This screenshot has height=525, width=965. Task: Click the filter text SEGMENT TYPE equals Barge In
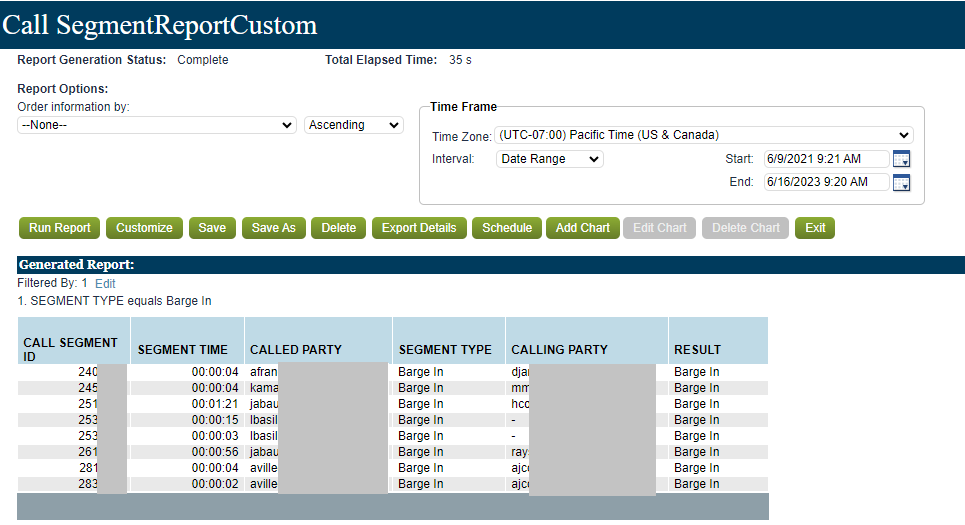(121, 301)
